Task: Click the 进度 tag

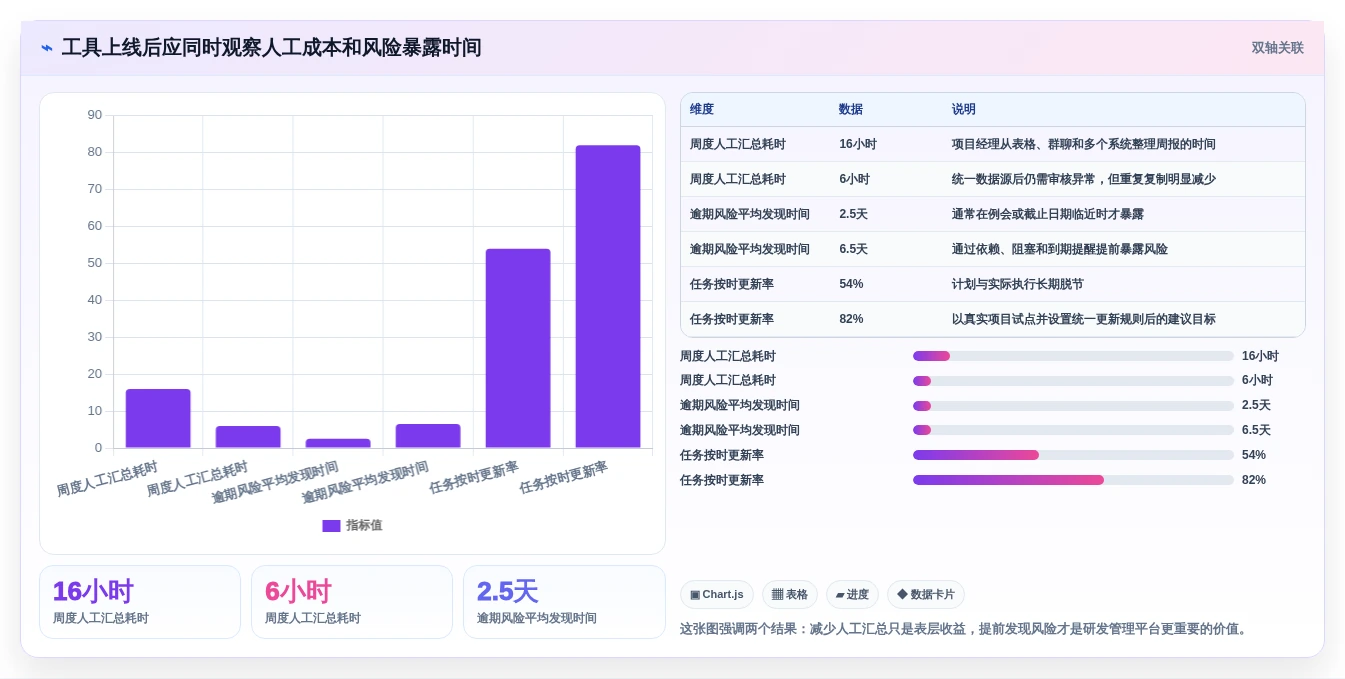Action: point(853,594)
